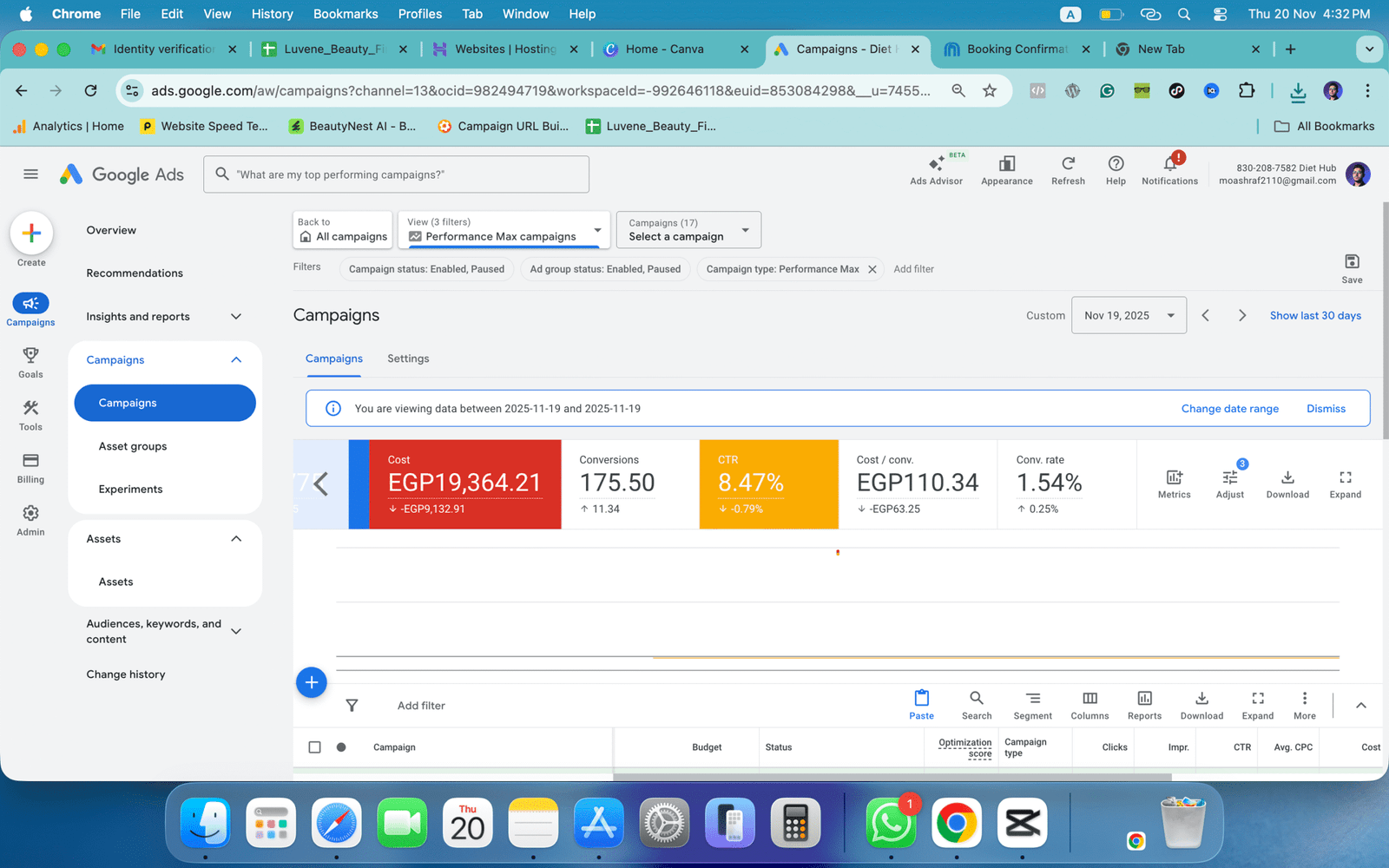This screenshot has width=1389, height=868.
Task: Click the Google Ads search field
Action: coord(397,174)
